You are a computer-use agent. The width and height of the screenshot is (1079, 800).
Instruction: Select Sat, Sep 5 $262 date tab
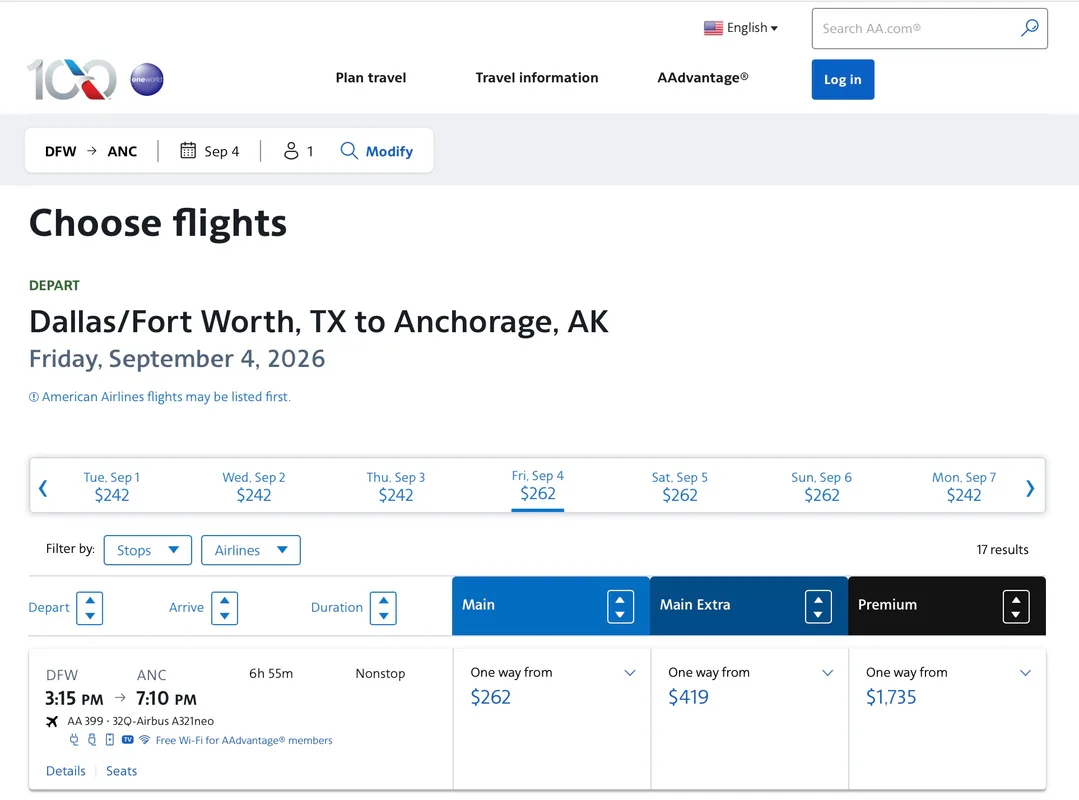[680, 486]
